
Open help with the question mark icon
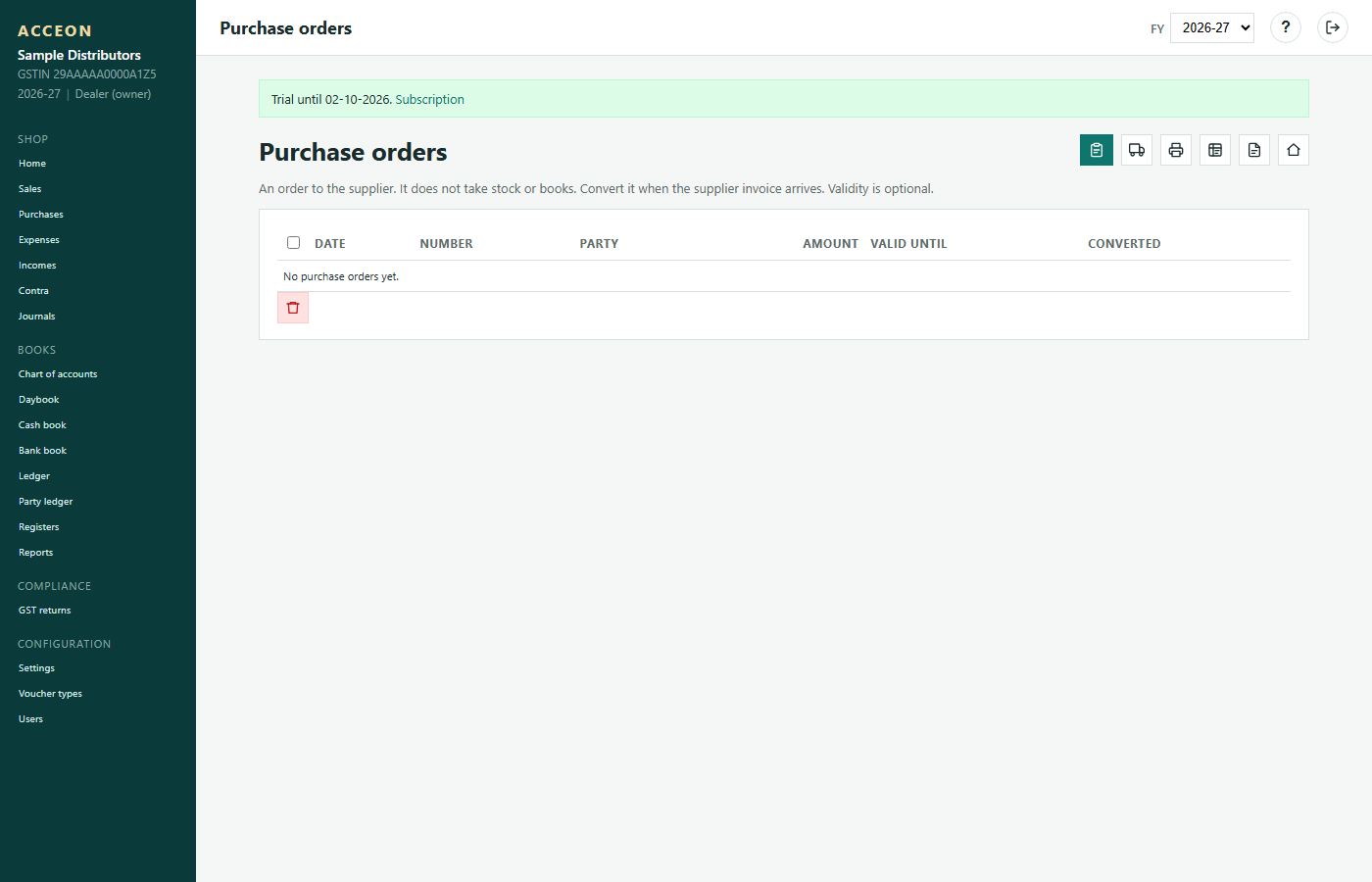1286,27
